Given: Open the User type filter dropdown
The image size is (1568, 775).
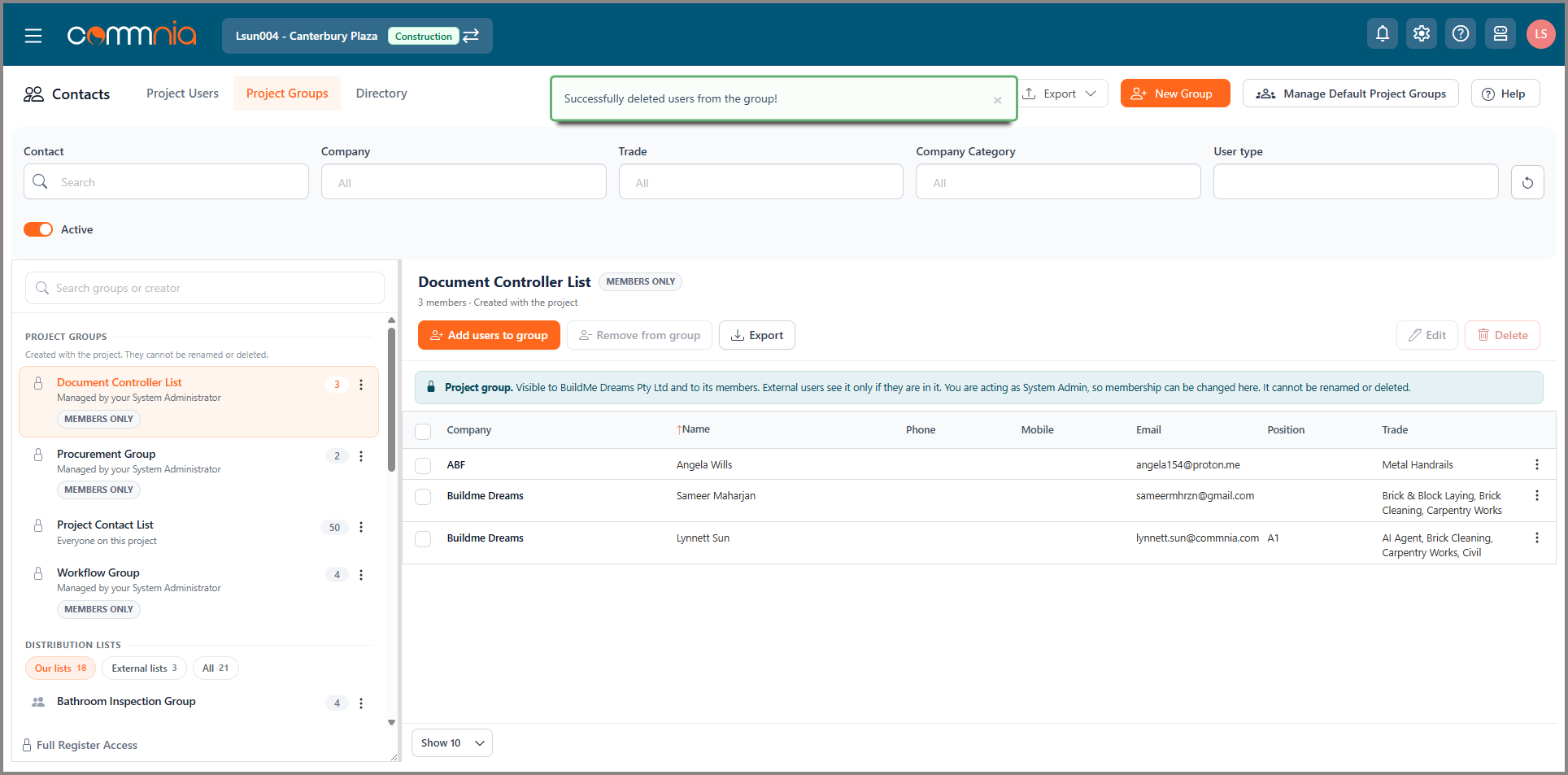Looking at the screenshot, I should [x=1356, y=182].
